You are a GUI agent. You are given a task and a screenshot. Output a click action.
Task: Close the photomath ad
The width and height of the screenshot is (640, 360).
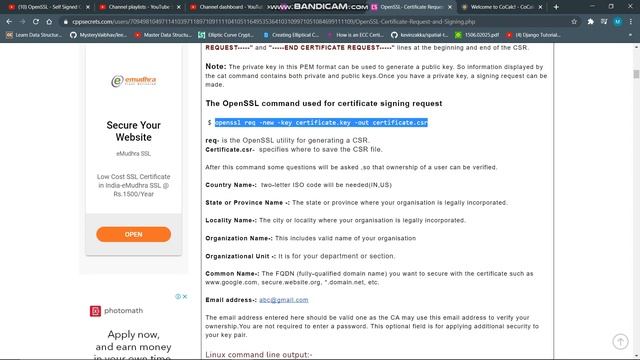point(185,296)
